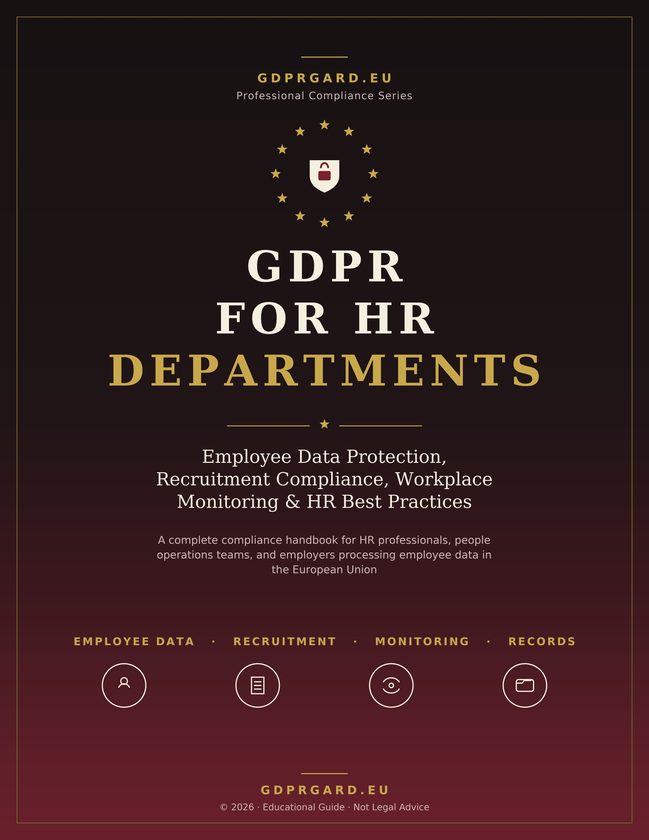Click the gold star between divider lines

tap(324, 424)
